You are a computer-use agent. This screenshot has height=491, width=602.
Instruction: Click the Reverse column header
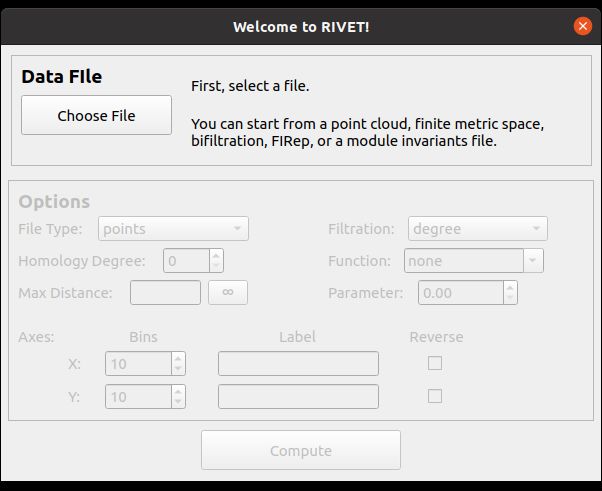pos(436,337)
